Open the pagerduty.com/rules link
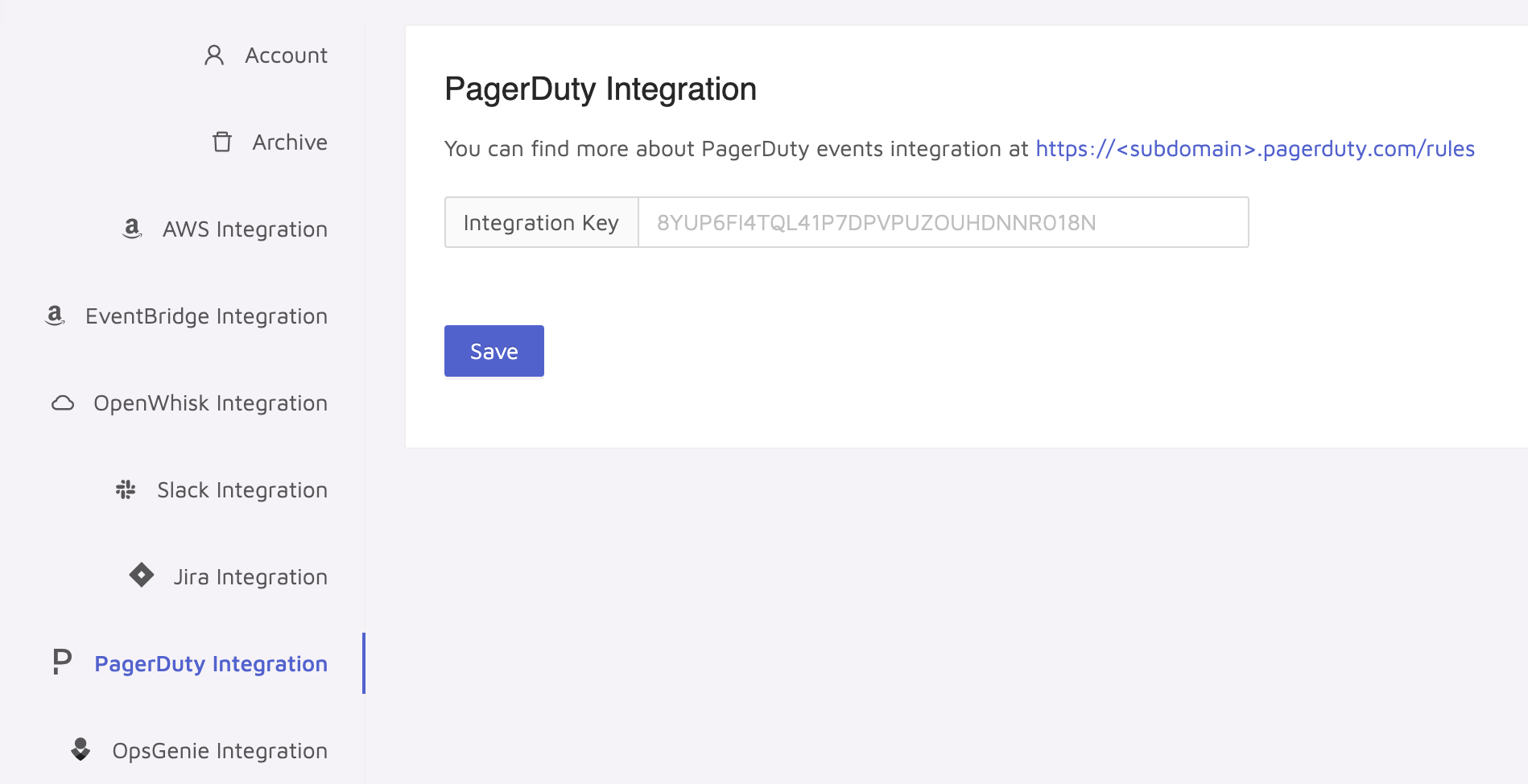This screenshot has width=1528, height=784. coord(1255,149)
